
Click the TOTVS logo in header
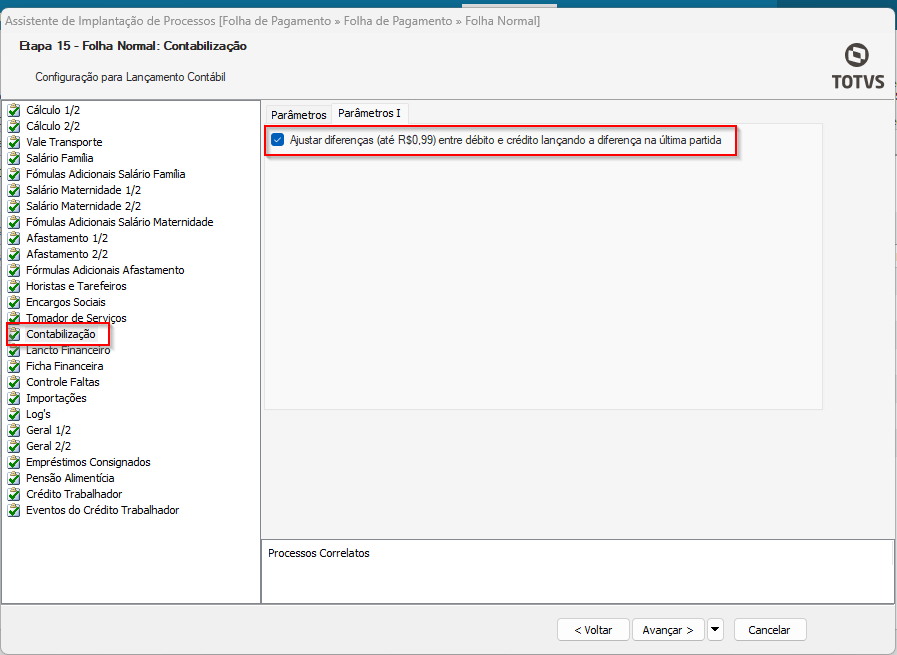coord(857,67)
